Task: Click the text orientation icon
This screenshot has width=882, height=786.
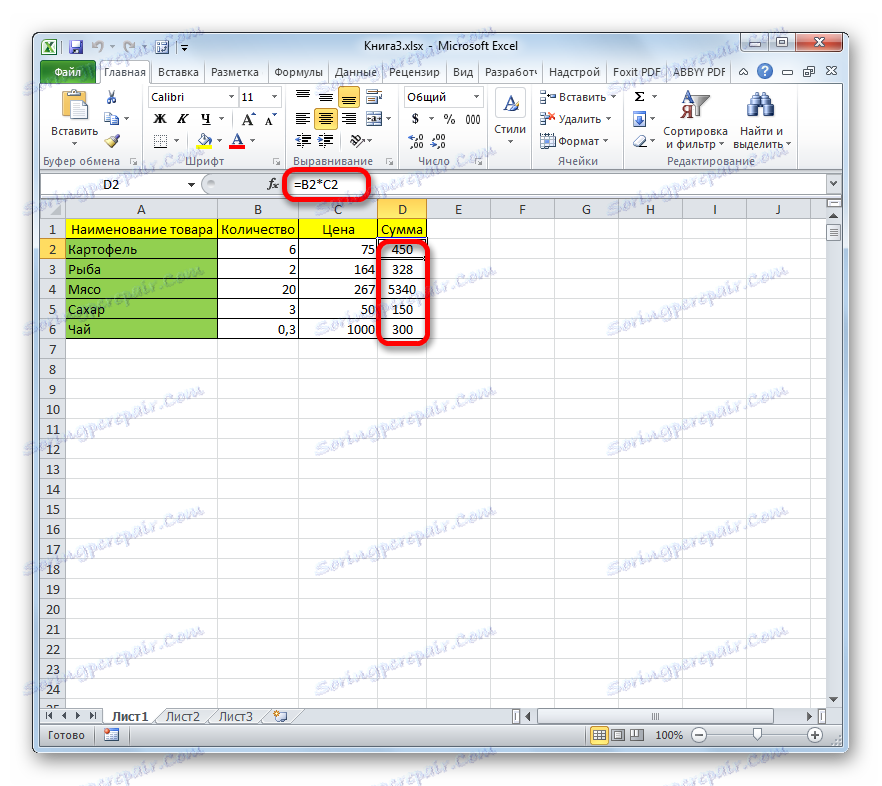Action: coord(357,141)
